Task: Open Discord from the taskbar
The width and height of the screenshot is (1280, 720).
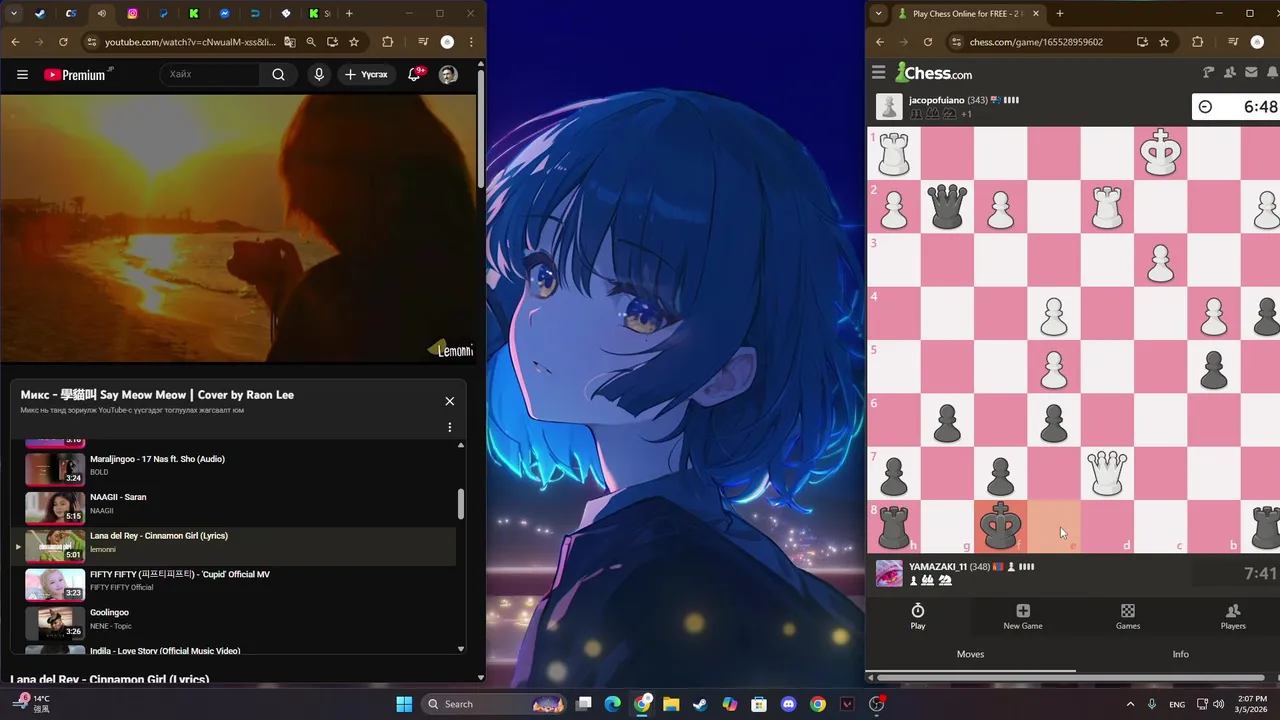Action: pos(789,704)
